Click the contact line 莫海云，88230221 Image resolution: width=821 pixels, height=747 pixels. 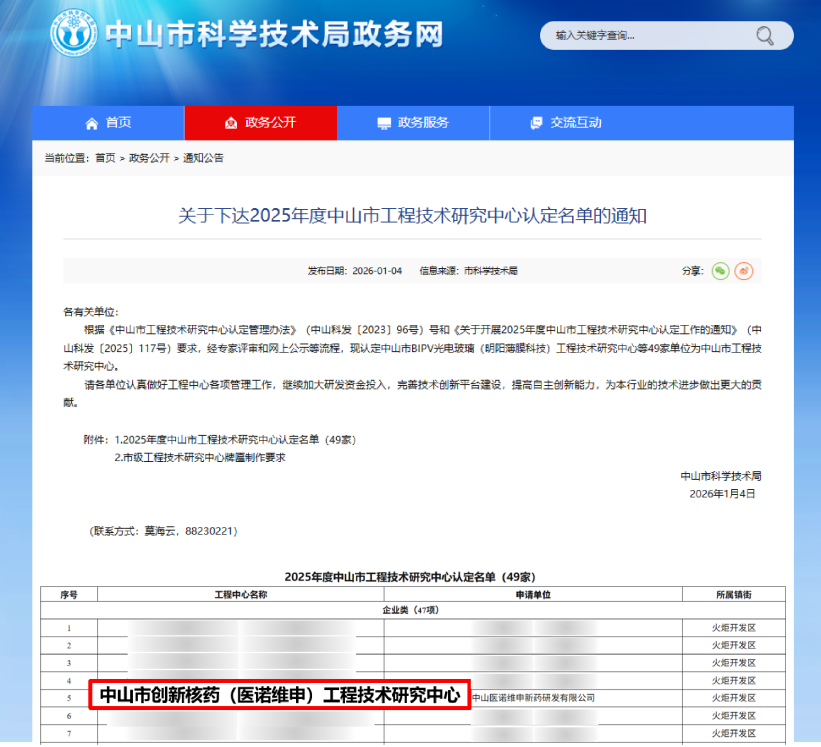(163, 531)
